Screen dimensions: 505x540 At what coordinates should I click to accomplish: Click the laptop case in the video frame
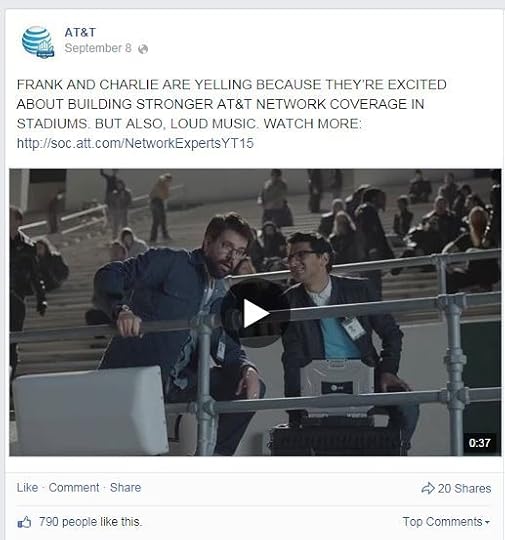pyautogui.click(x=337, y=386)
